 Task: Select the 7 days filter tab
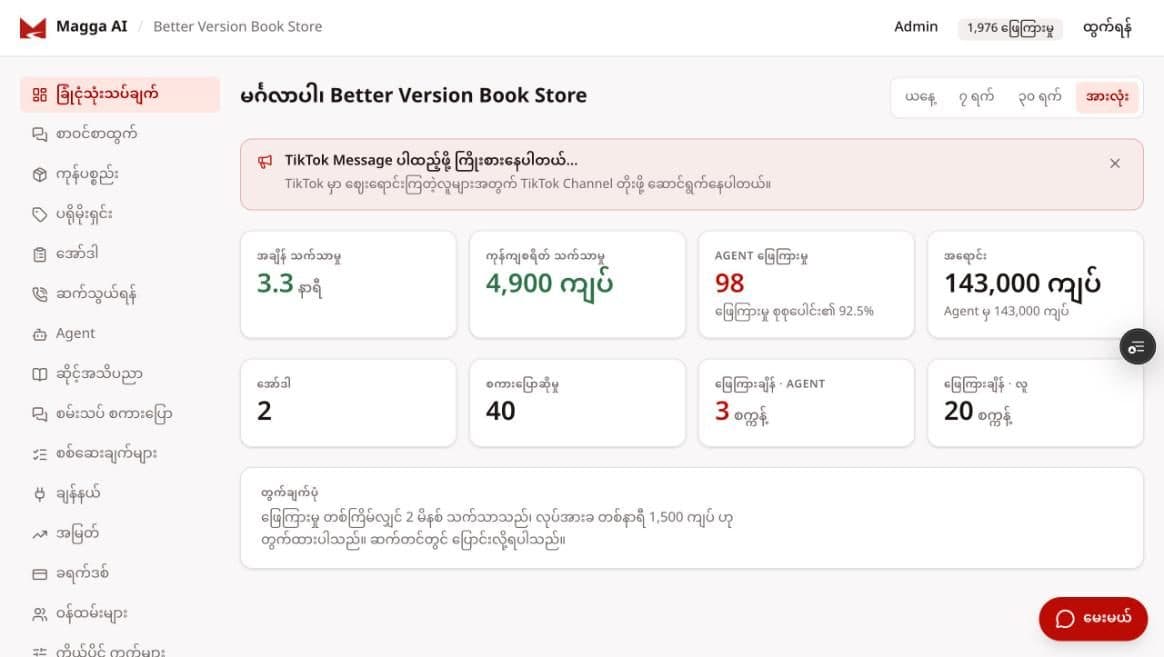pos(975,97)
